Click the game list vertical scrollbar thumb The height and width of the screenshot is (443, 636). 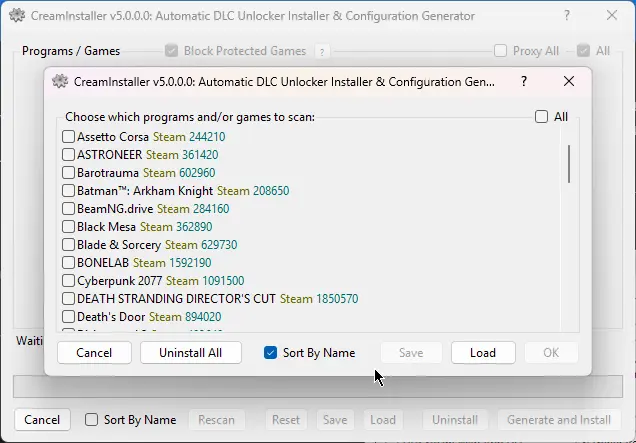tap(569, 164)
